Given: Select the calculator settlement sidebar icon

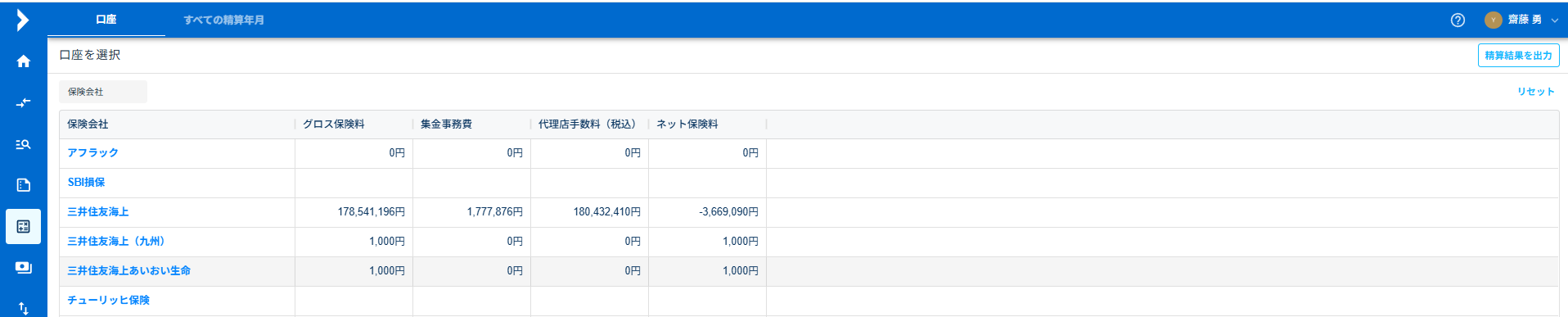Looking at the screenshot, I should (23, 226).
